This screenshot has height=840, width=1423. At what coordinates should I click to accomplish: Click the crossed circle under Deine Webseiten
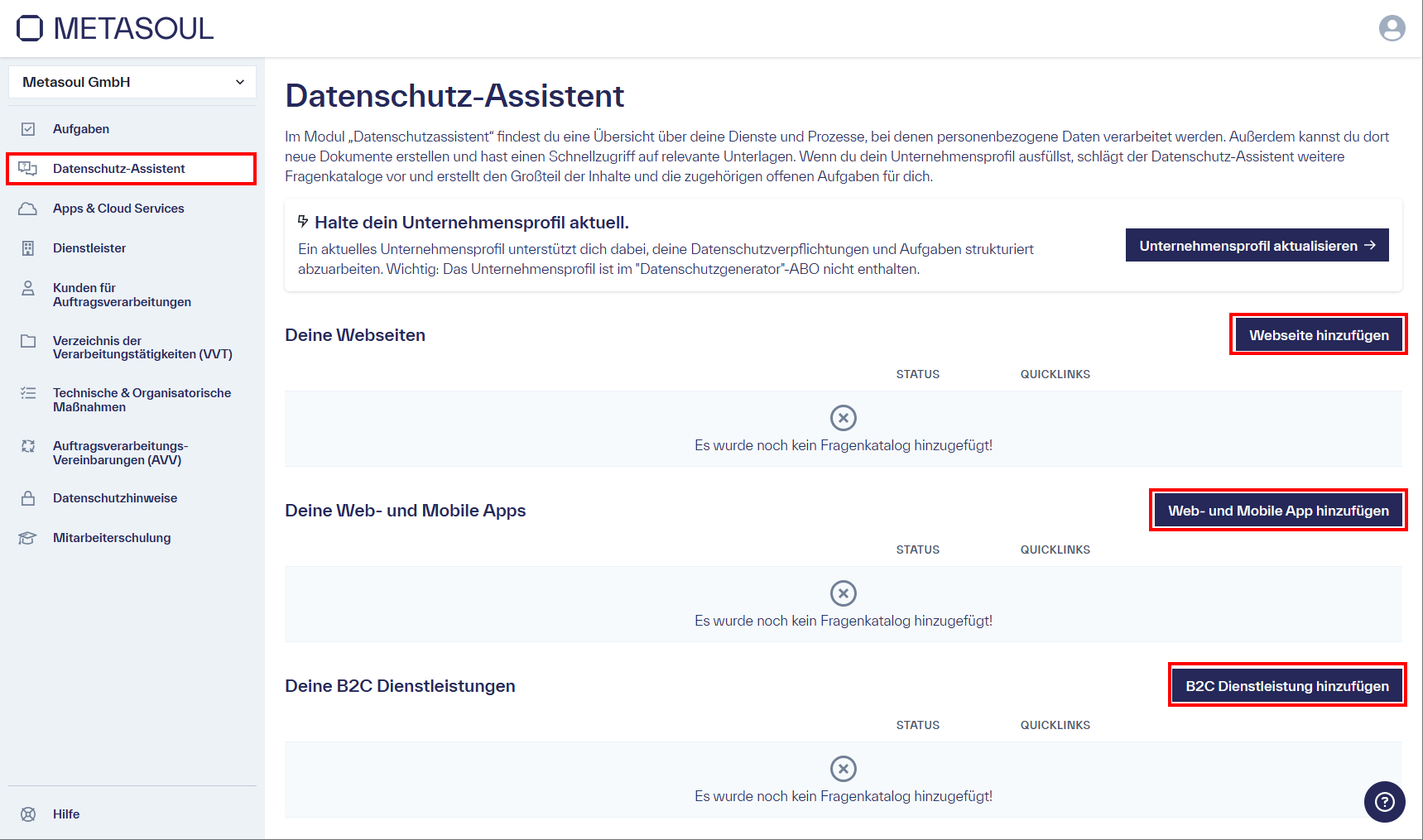pos(844,417)
